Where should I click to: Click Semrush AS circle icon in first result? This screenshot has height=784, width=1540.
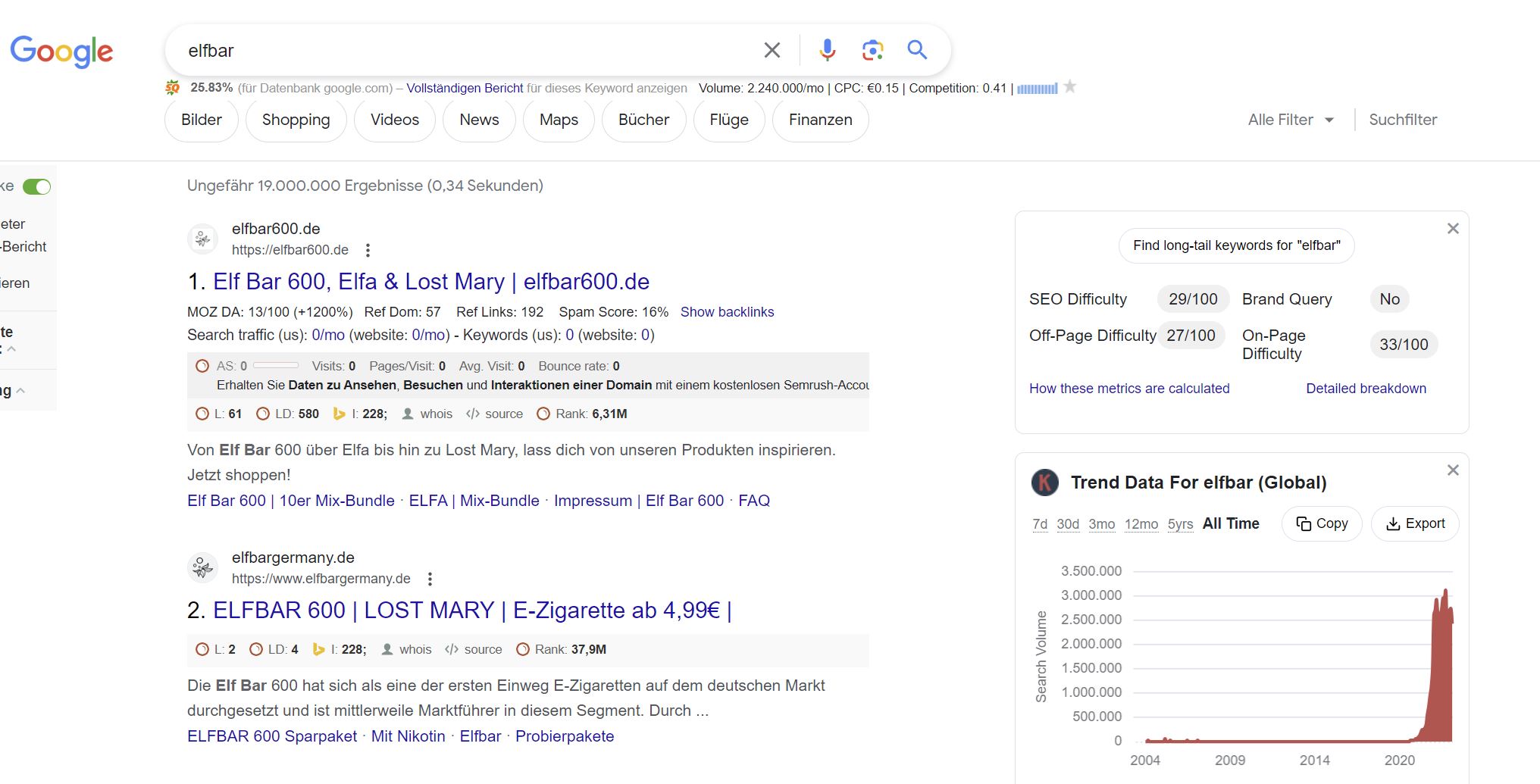202,366
